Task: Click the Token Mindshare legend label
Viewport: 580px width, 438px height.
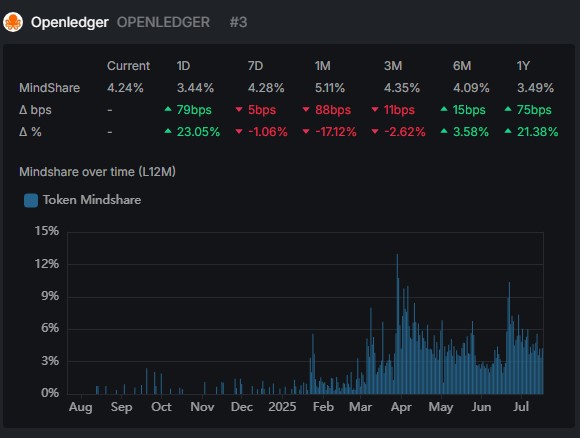Action: click(x=92, y=200)
